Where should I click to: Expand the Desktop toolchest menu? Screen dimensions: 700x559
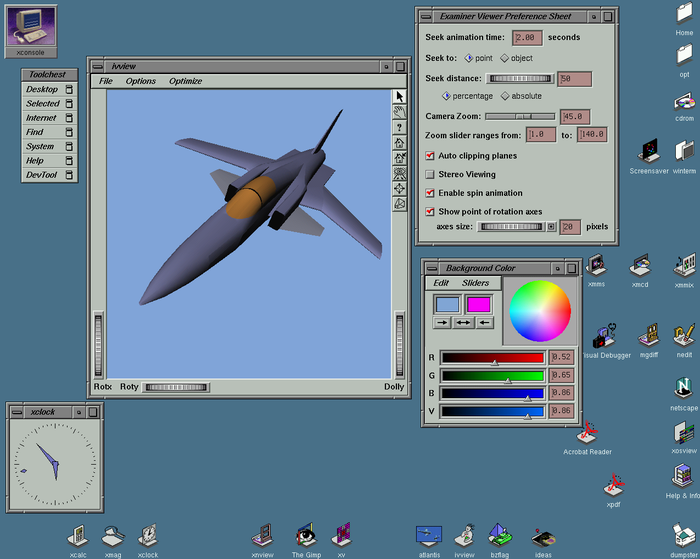click(42, 89)
